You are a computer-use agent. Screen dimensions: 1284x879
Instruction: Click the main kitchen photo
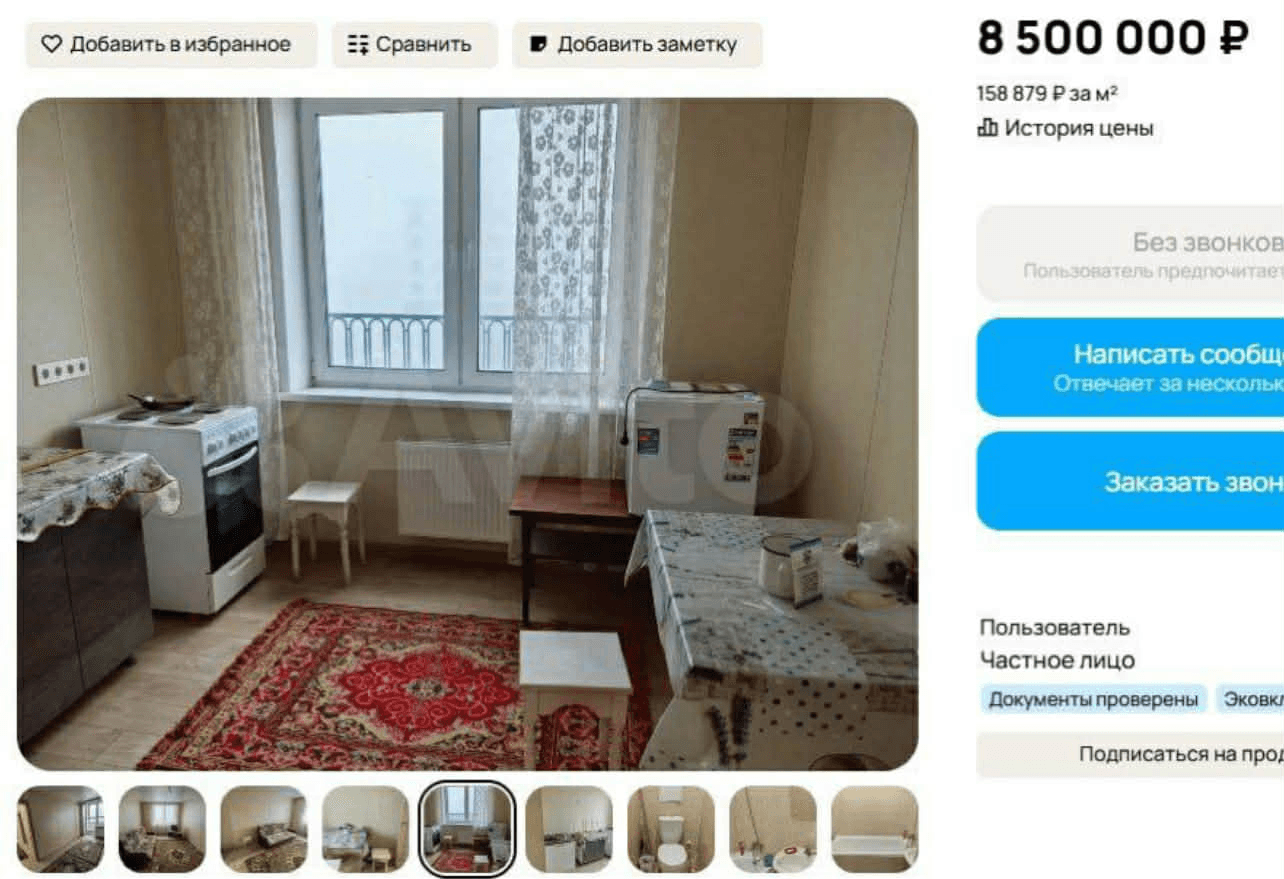coord(467,434)
